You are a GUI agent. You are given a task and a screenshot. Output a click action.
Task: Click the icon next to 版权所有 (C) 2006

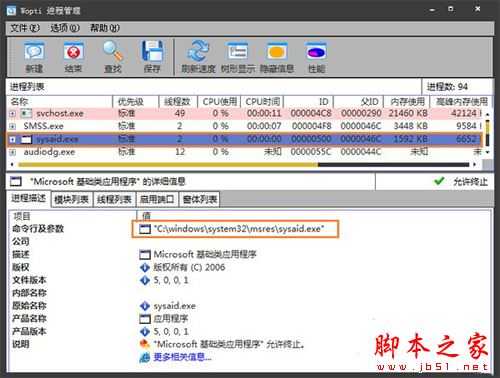point(145,268)
